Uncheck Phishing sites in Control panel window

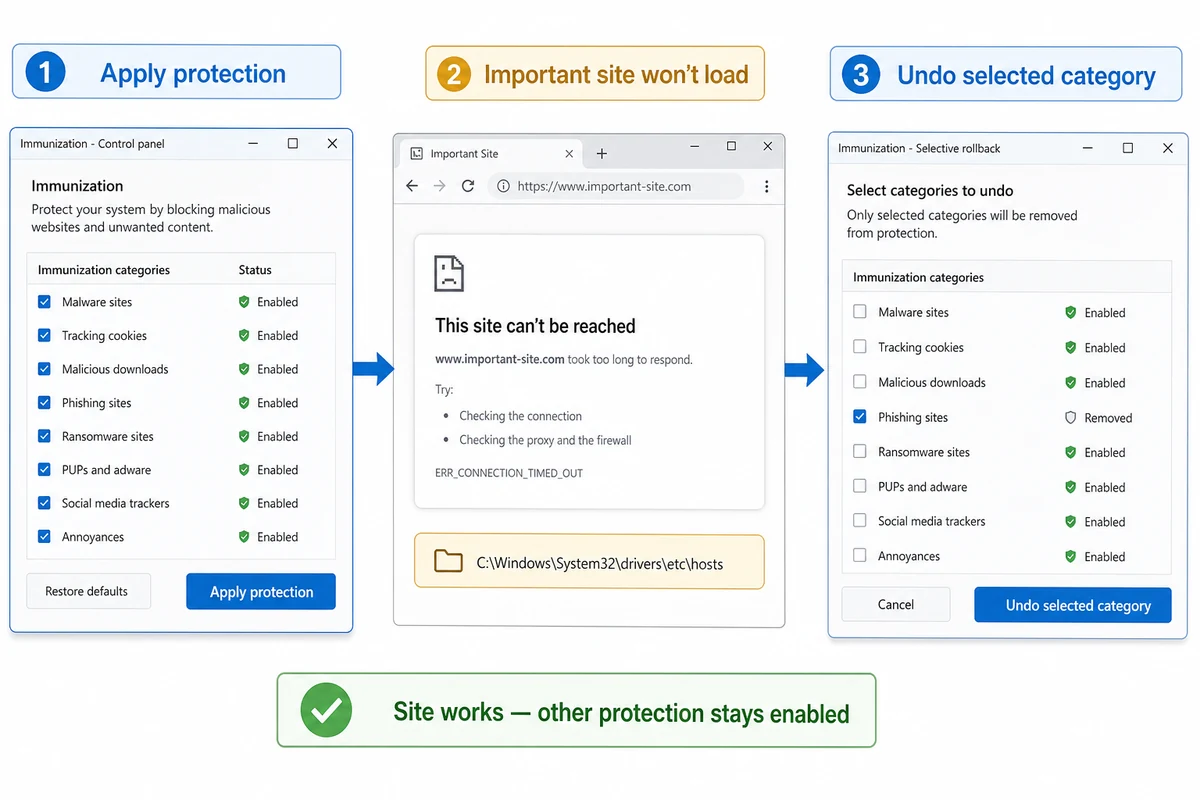[x=44, y=403]
